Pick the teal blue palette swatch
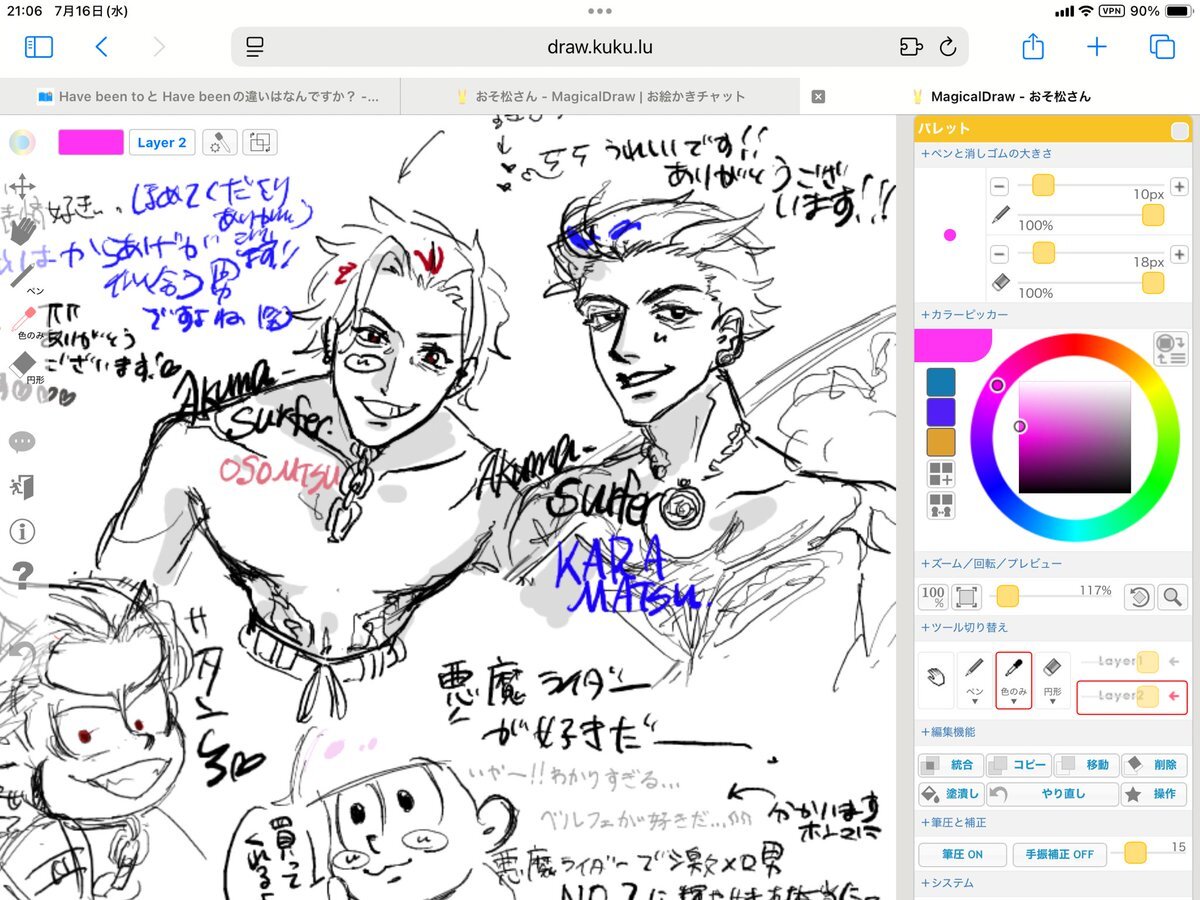 pos(941,382)
